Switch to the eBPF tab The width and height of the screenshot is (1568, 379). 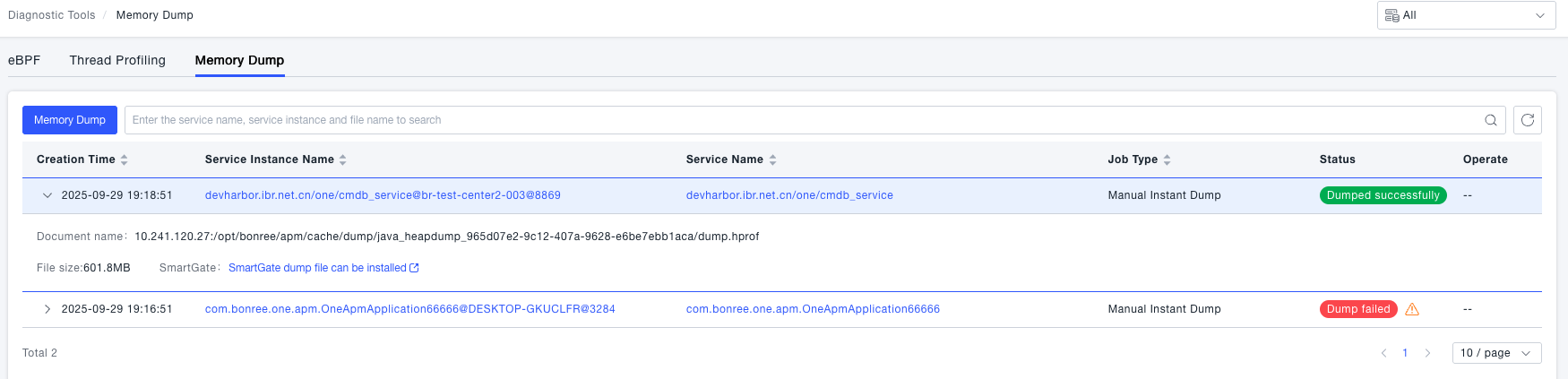click(x=24, y=60)
